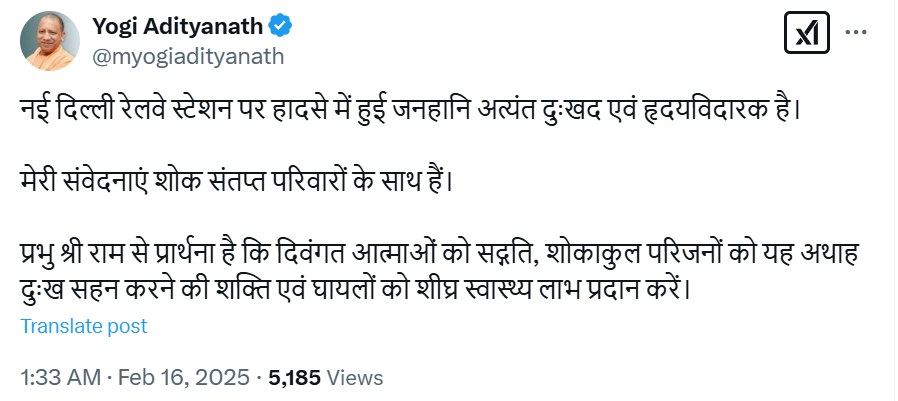Open the 1:33 AM timestamp link
Viewport: 898px width, 401px height.
[60, 378]
